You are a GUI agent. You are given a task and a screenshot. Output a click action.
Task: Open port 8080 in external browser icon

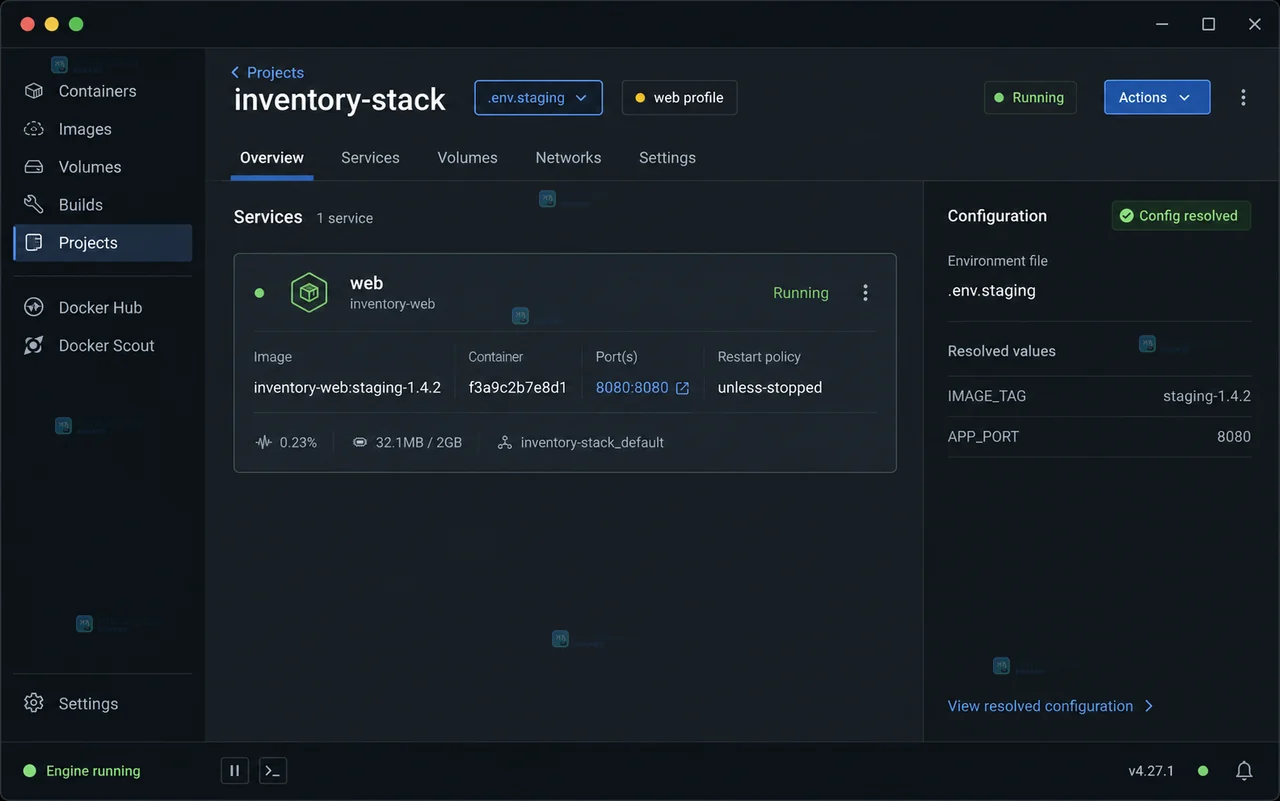click(682, 388)
